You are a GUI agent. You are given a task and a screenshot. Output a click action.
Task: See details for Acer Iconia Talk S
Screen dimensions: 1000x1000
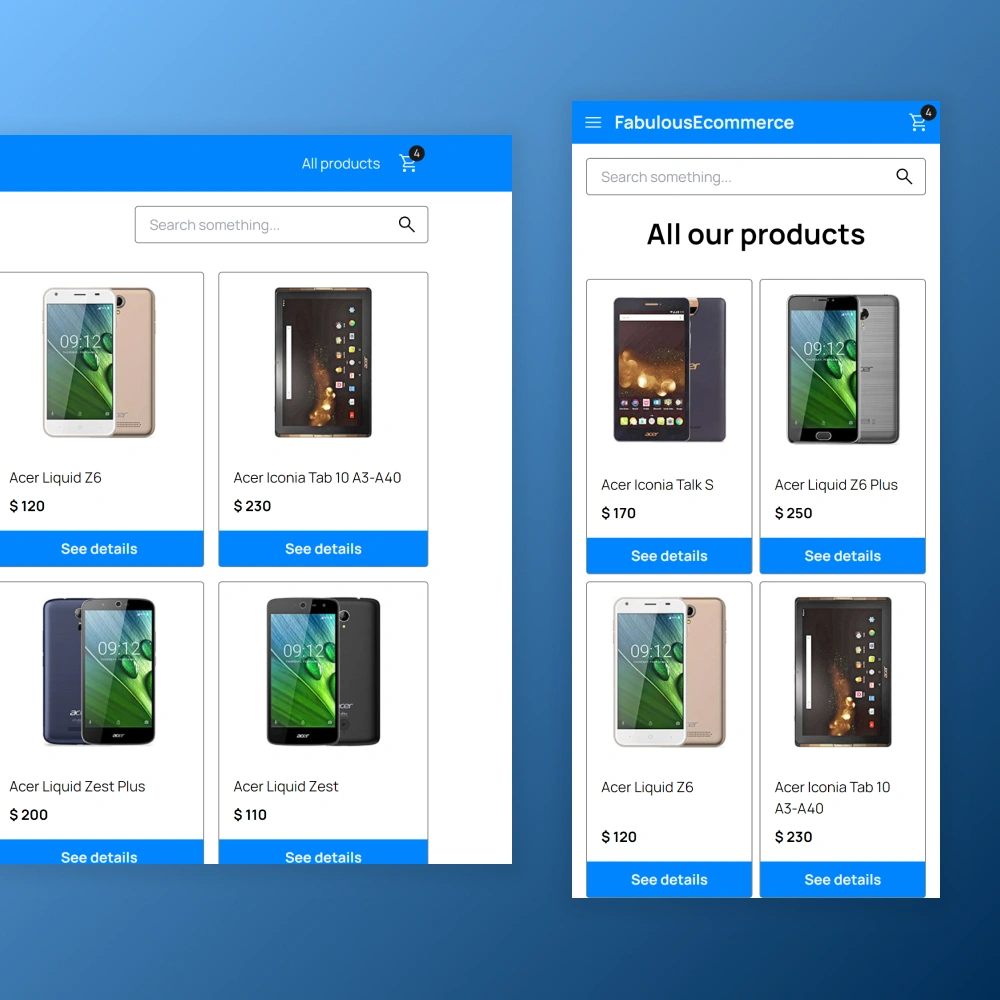point(669,555)
